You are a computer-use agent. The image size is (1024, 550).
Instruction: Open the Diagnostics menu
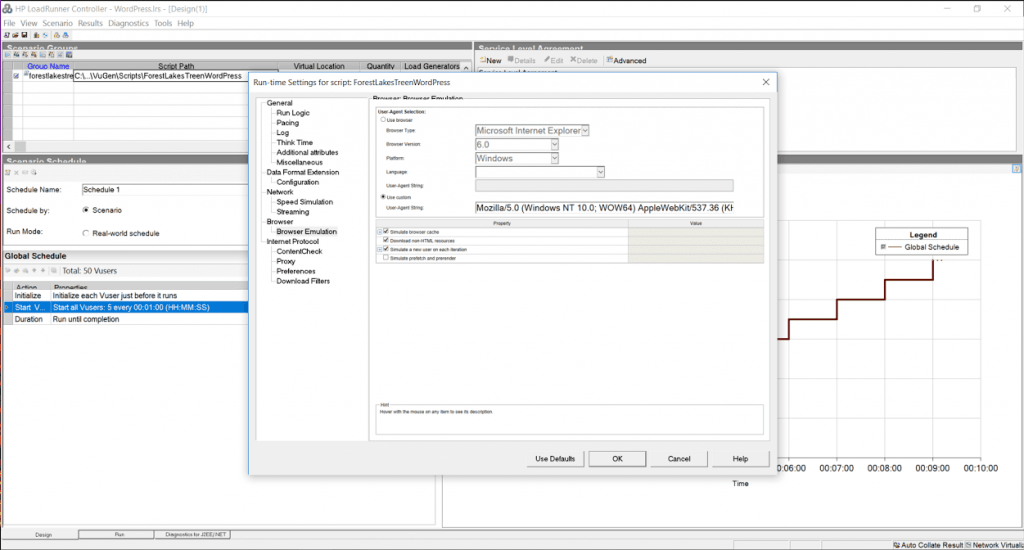coord(128,23)
